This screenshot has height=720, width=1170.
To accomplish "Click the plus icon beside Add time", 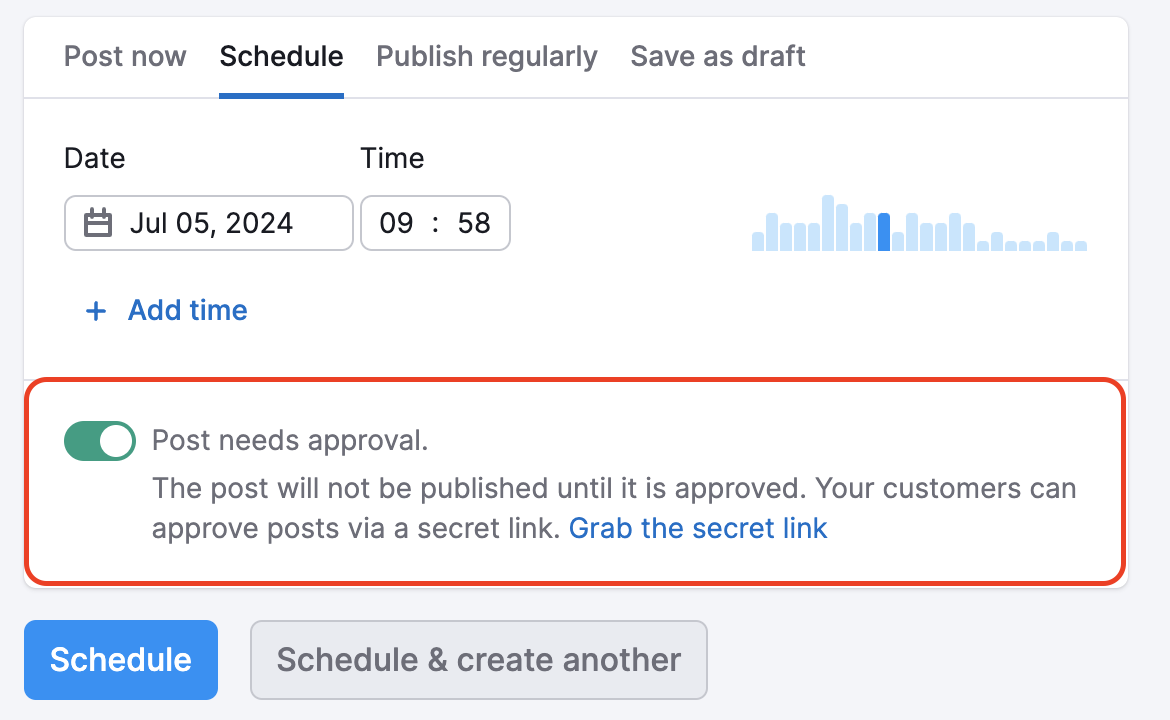I will pos(95,311).
